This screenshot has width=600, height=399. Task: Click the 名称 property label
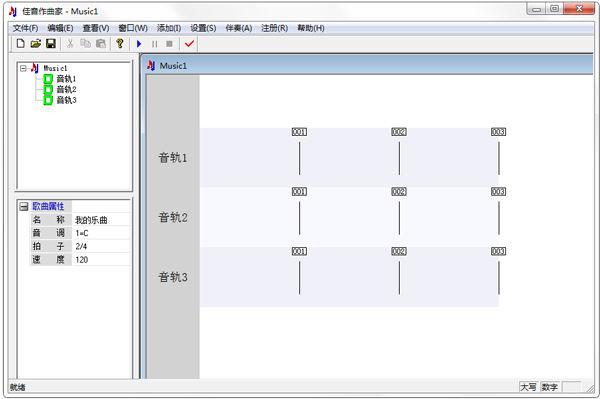click(x=48, y=220)
